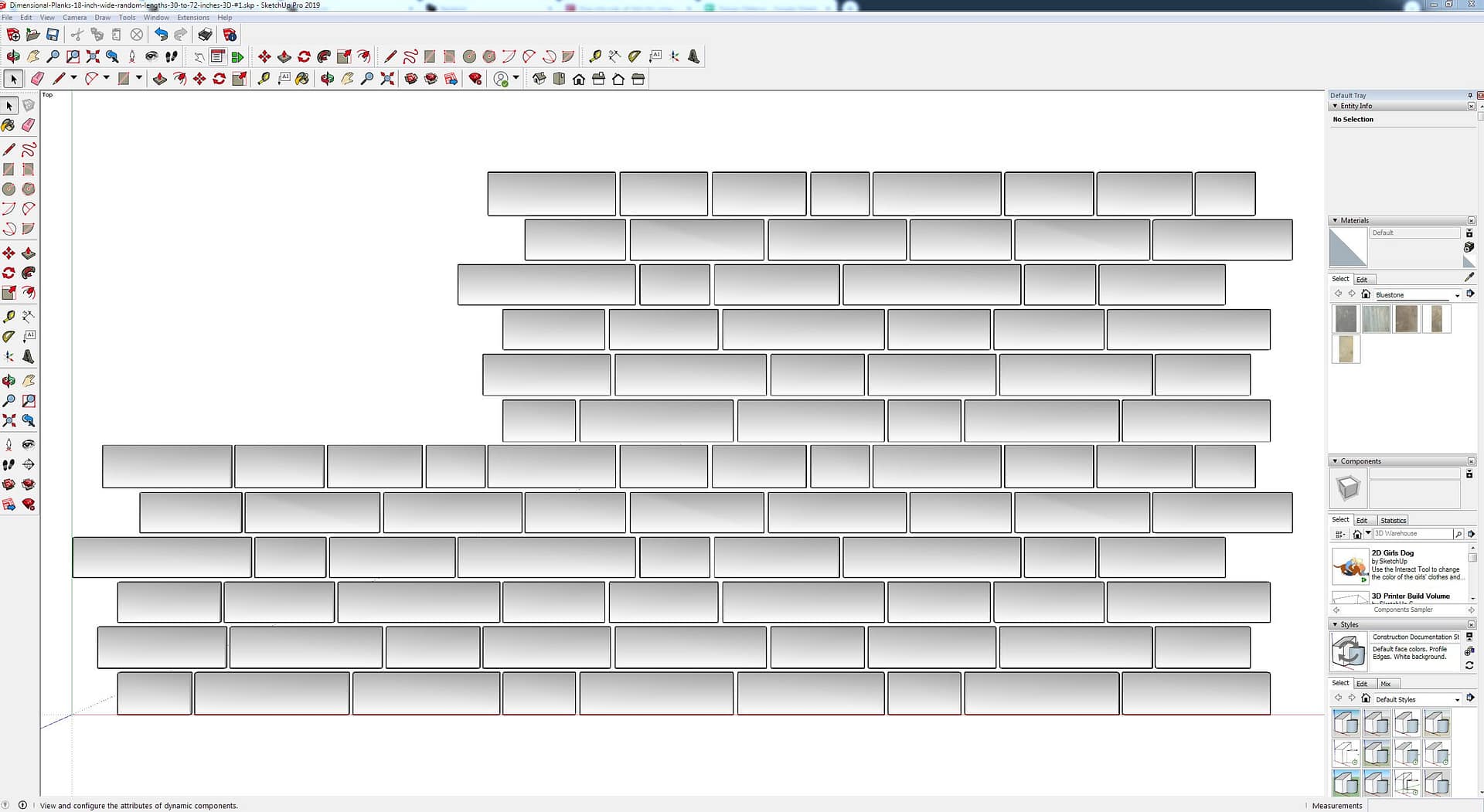The image size is (1484, 812).
Task: Open the Bluestone material collection dropdown
Action: [1457, 295]
